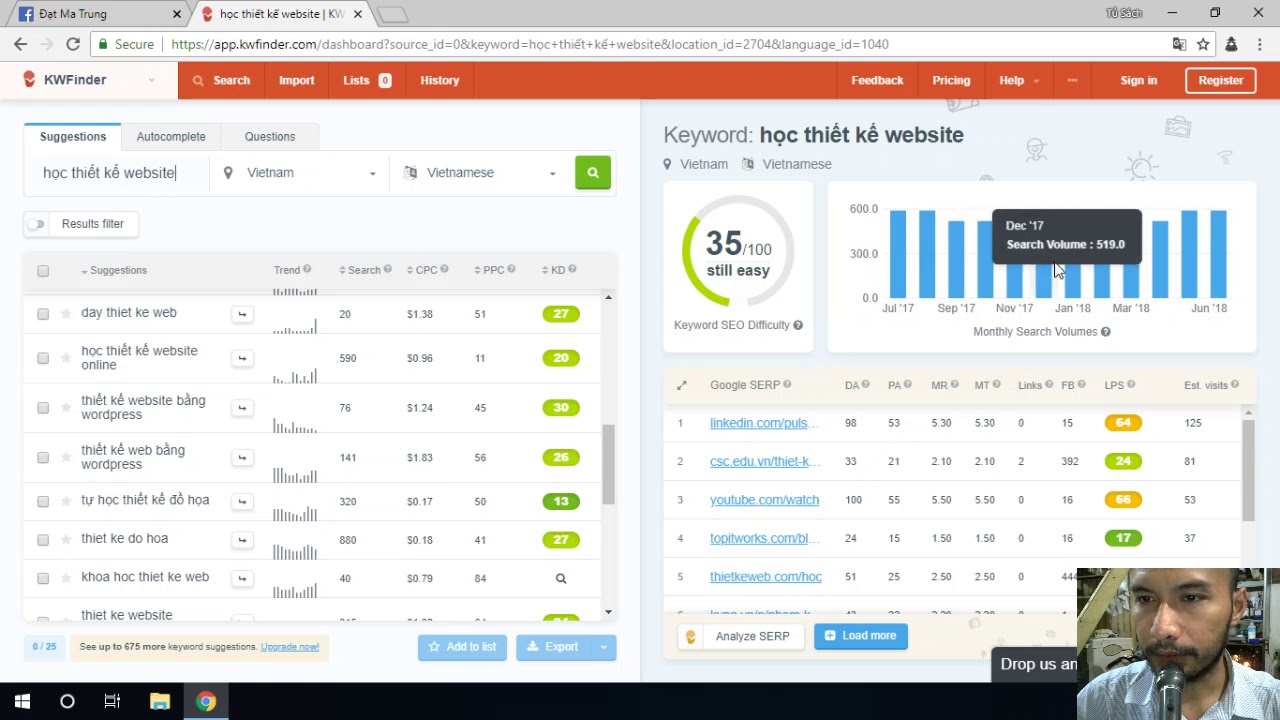Open Lists in the top navigation
1280x720 pixels.
367,80
